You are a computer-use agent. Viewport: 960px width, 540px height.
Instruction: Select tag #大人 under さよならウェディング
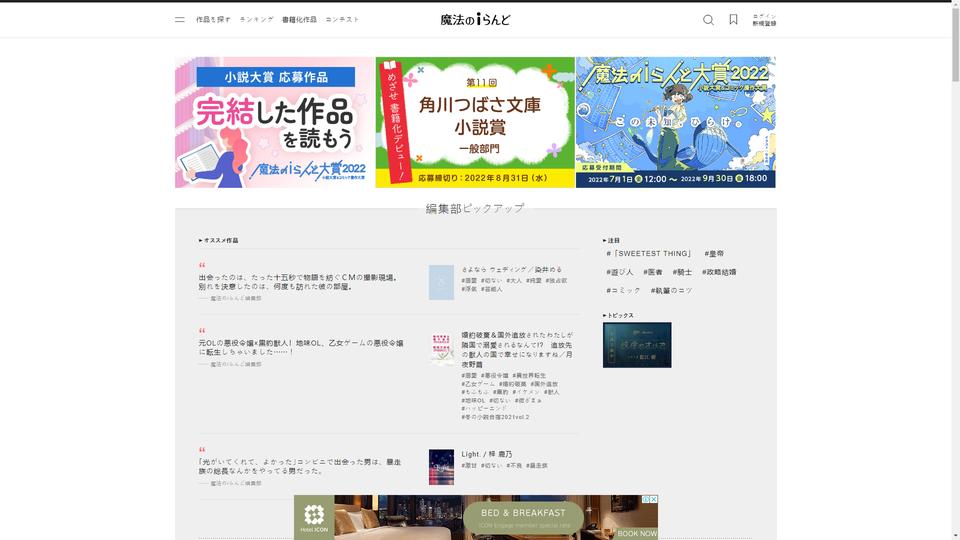(514, 280)
